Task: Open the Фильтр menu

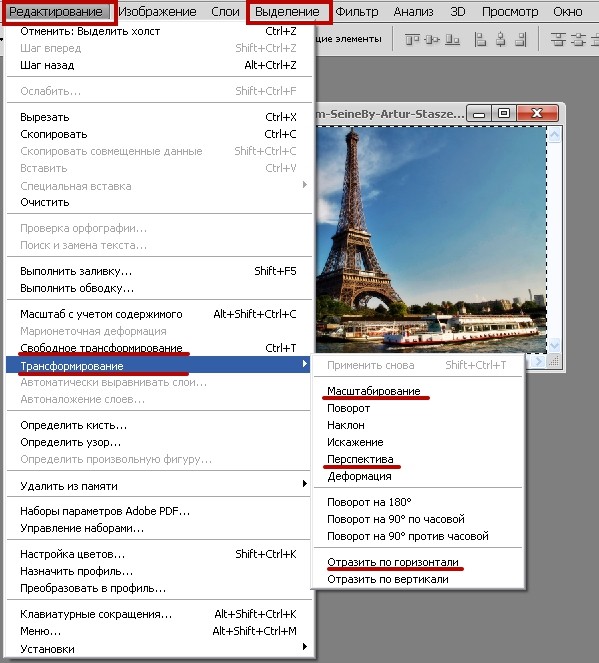Action: [357, 12]
